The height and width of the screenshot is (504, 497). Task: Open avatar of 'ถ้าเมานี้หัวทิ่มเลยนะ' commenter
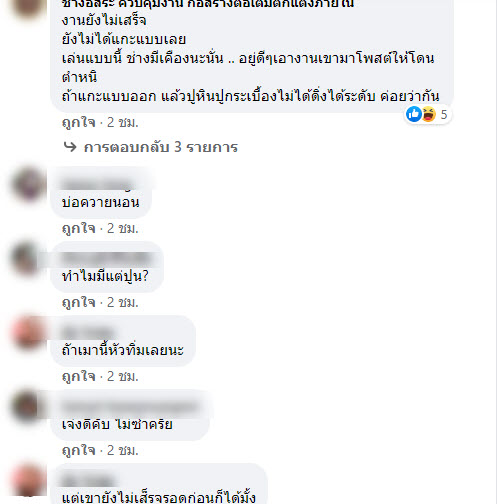tap(28, 333)
